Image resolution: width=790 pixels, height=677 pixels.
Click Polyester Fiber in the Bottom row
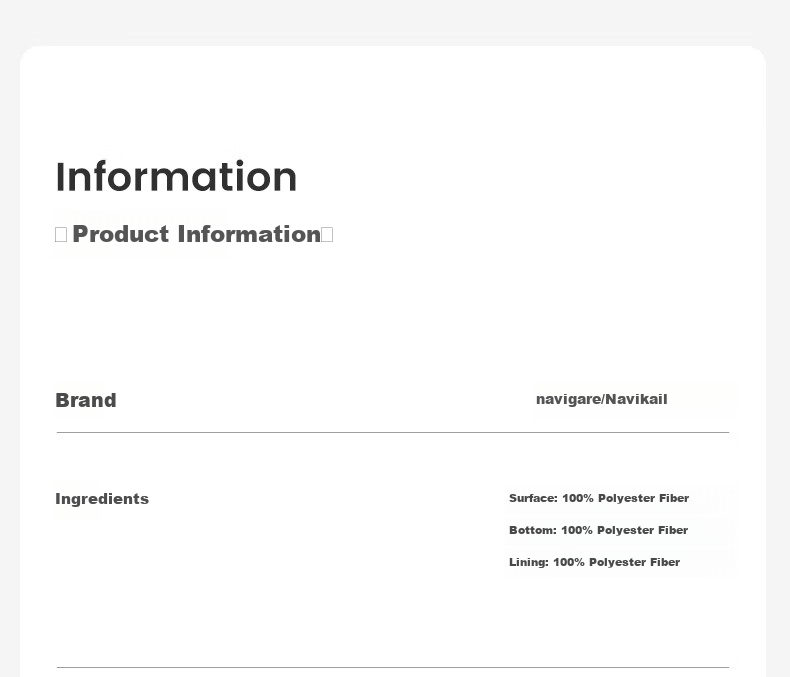click(x=642, y=530)
